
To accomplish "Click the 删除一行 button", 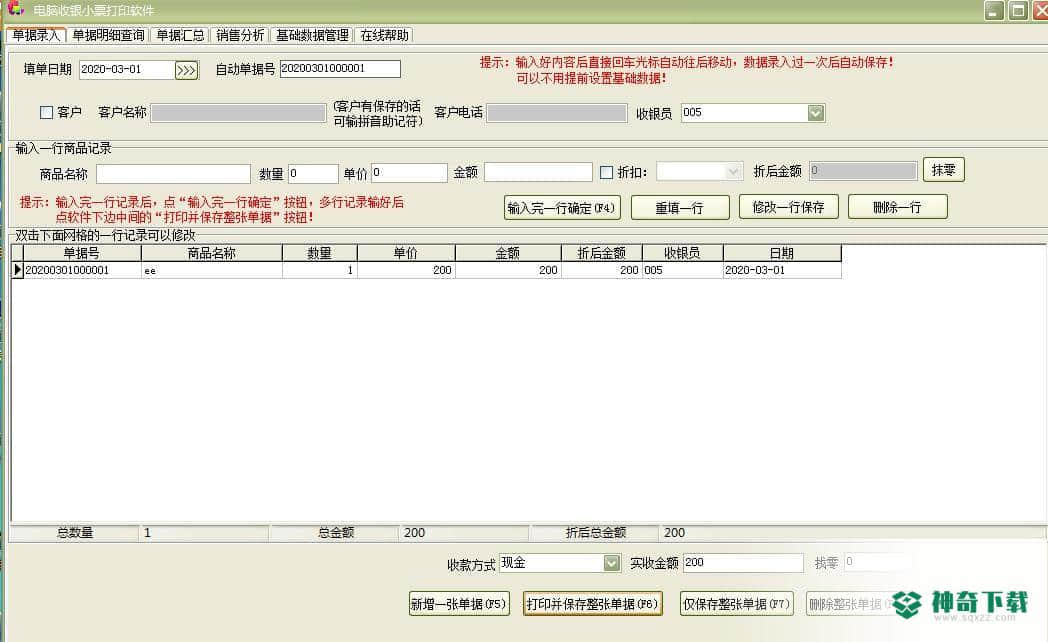I will (898, 207).
